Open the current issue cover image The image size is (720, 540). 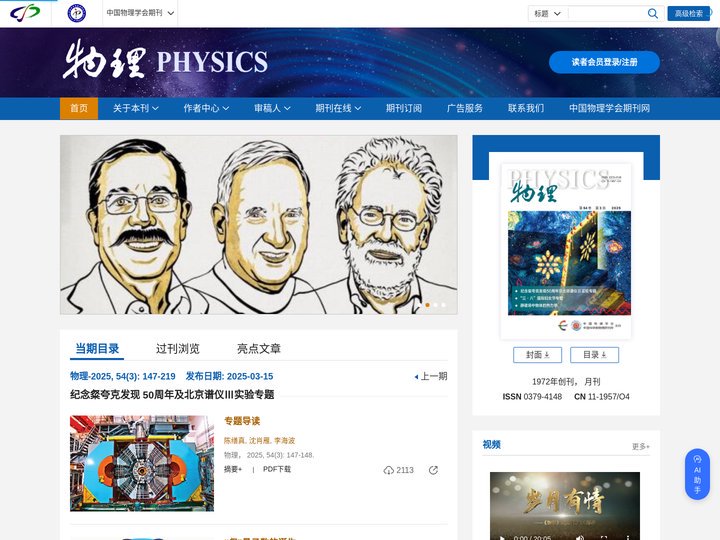pyautogui.click(x=566, y=251)
